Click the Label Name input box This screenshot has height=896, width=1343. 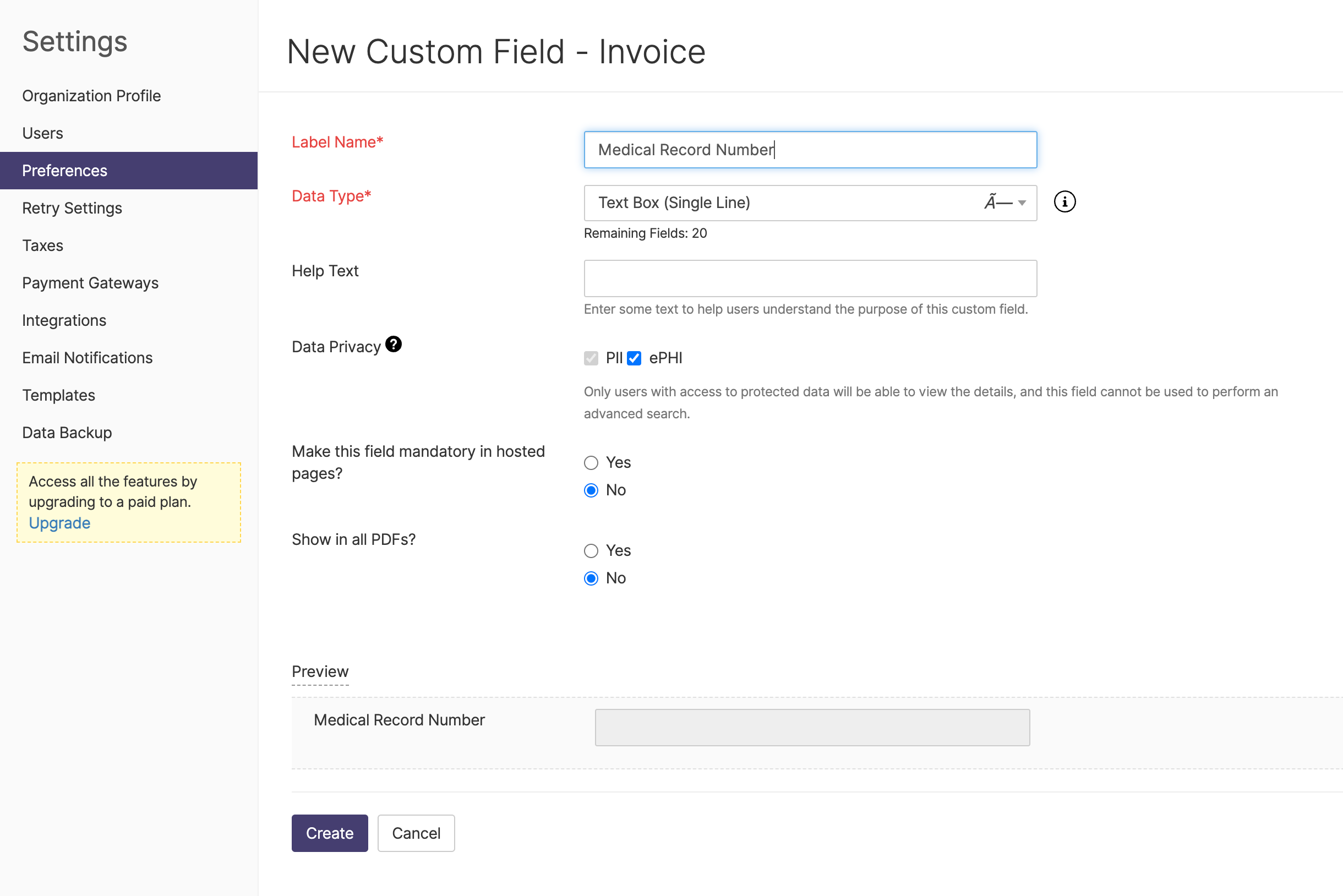810,150
